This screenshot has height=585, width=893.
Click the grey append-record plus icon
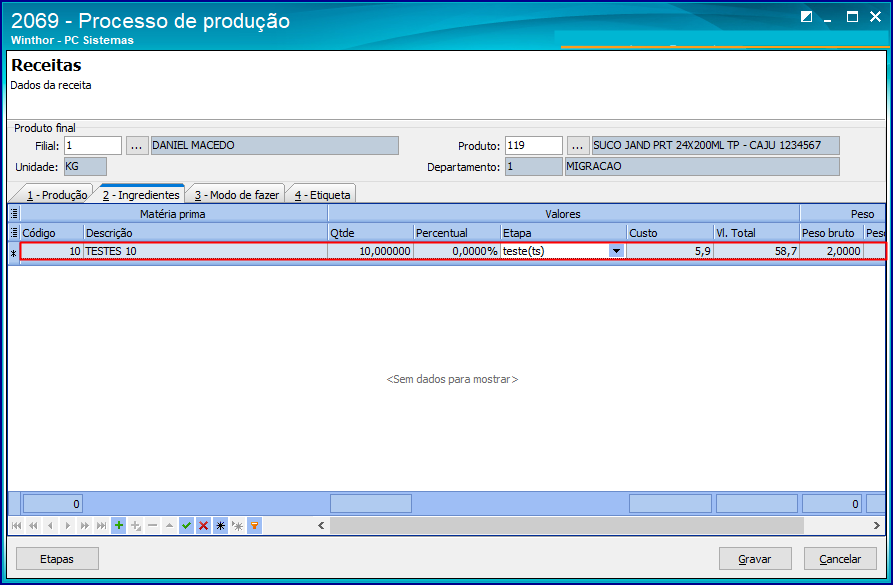[x=136, y=525]
